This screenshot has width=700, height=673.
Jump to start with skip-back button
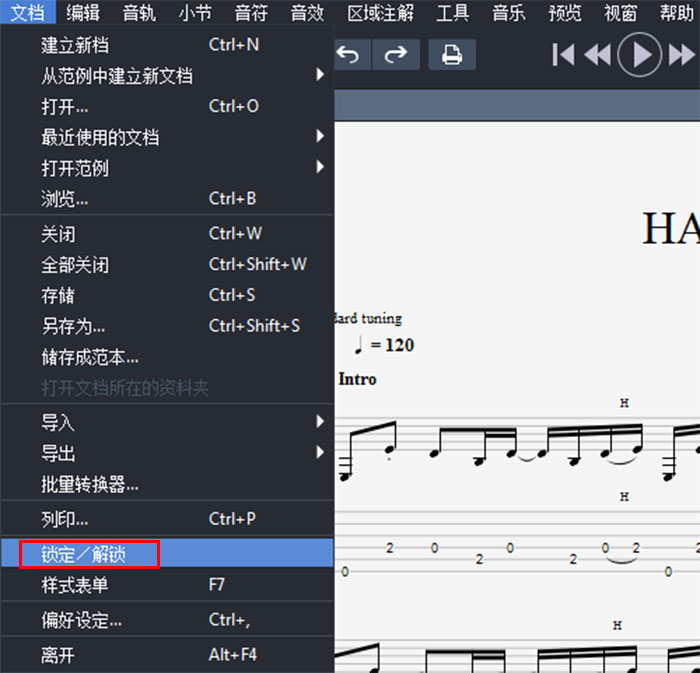[563, 55]
